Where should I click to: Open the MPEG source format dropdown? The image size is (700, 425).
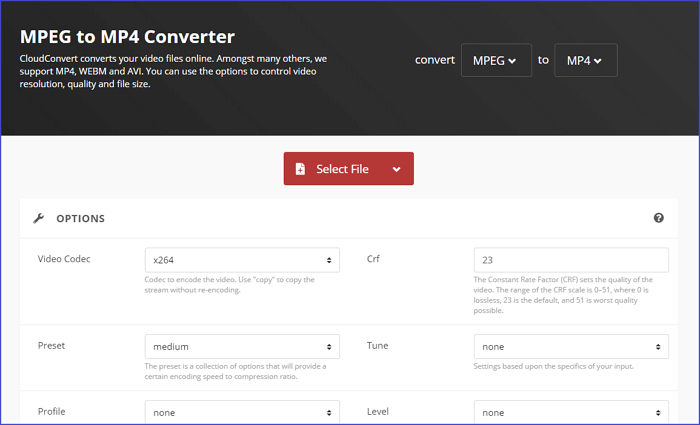[x=495, y=61]
